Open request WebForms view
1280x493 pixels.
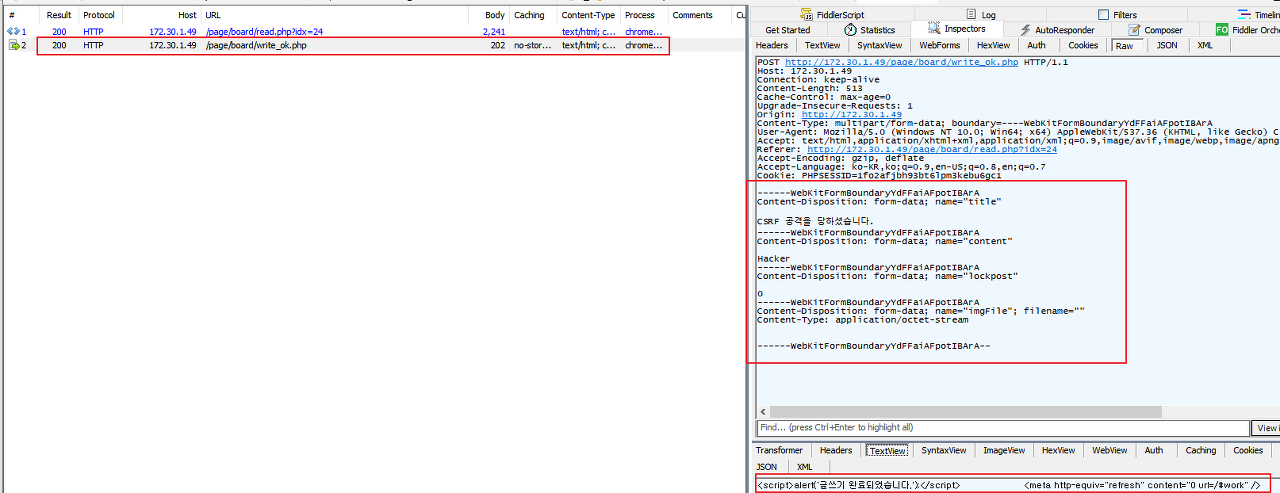940,45
